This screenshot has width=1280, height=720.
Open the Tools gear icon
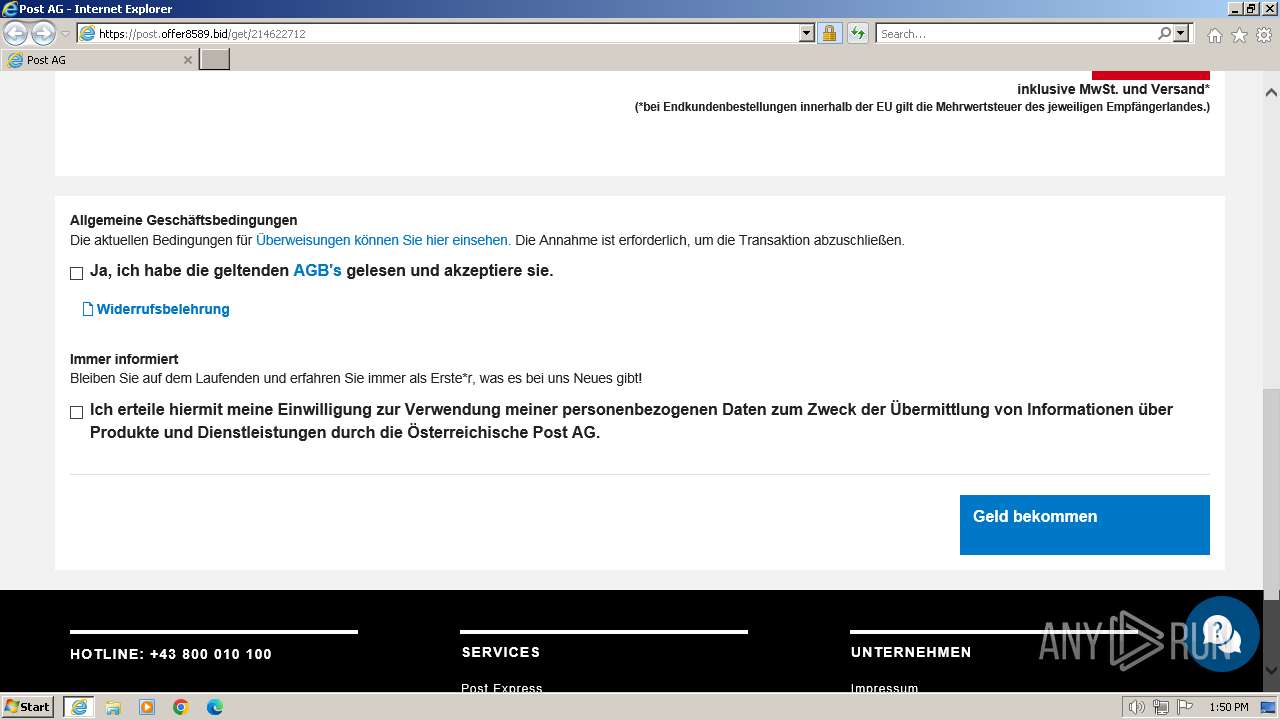[x=1264, y=35]
